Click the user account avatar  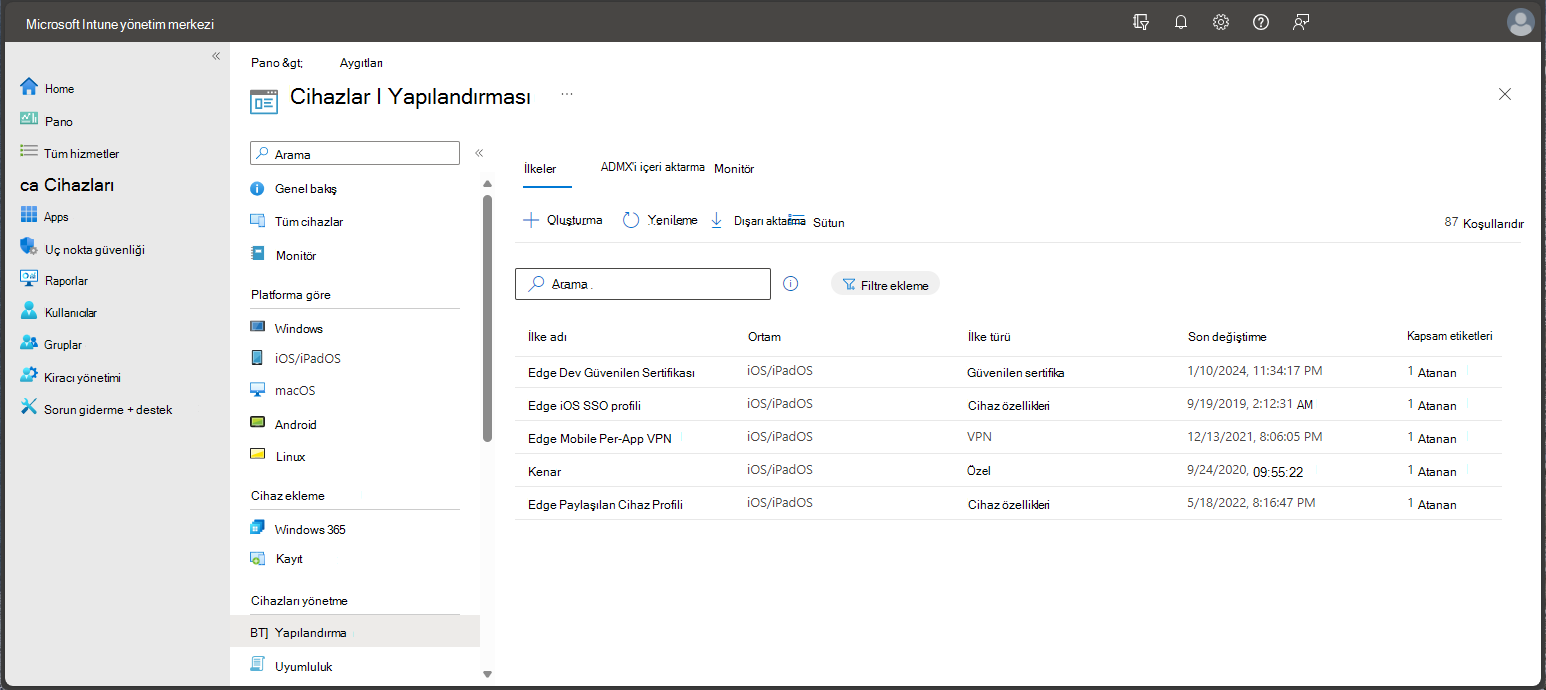[1520, 22]
